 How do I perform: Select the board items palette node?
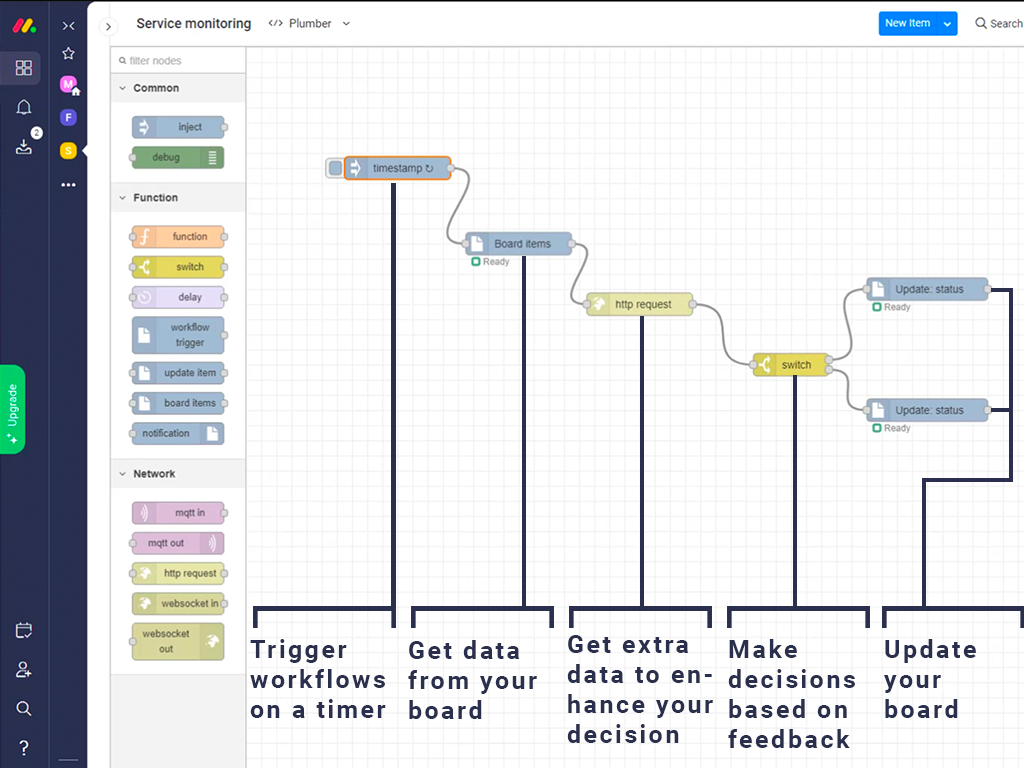178,403
